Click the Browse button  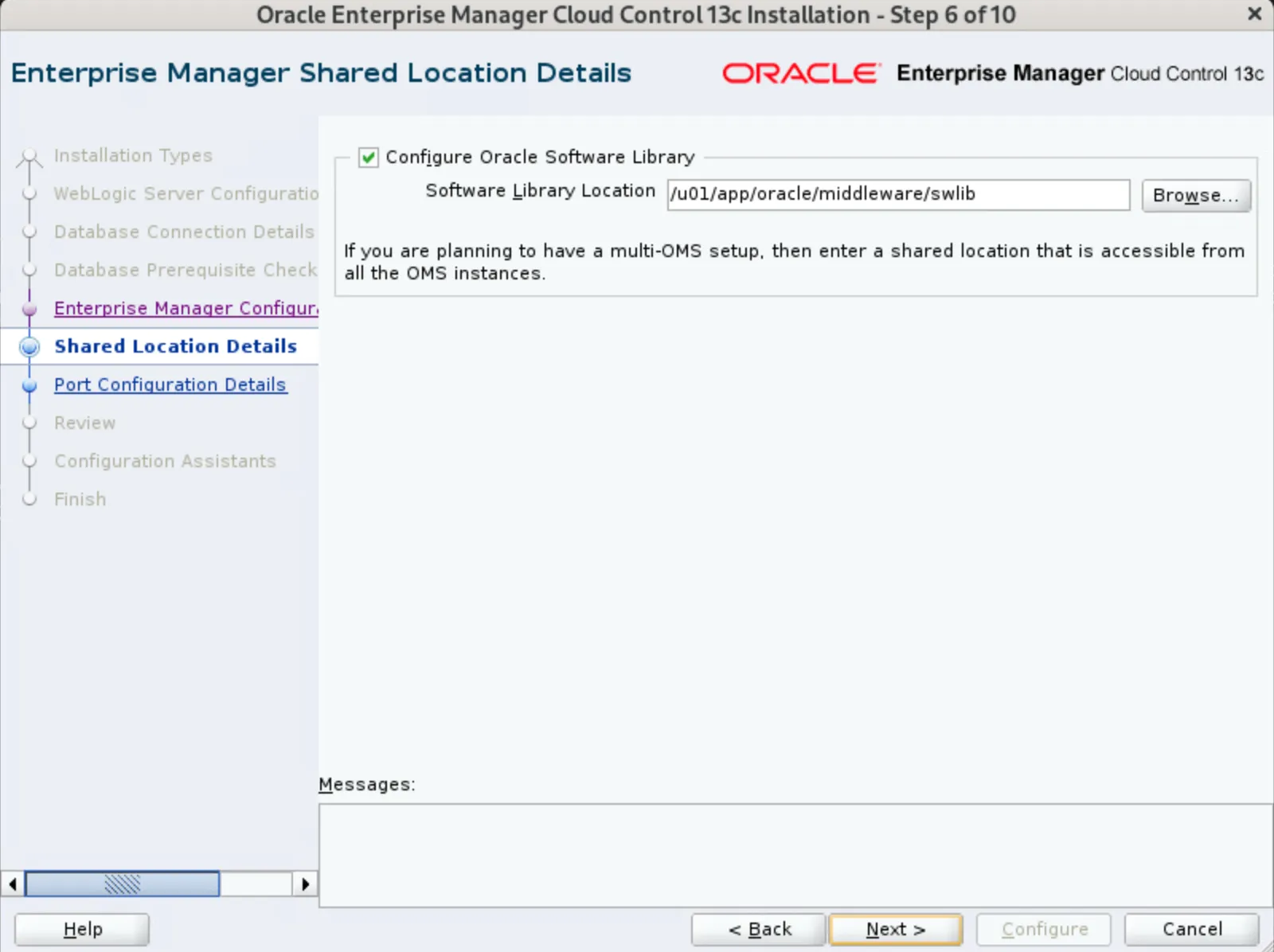1196,195
